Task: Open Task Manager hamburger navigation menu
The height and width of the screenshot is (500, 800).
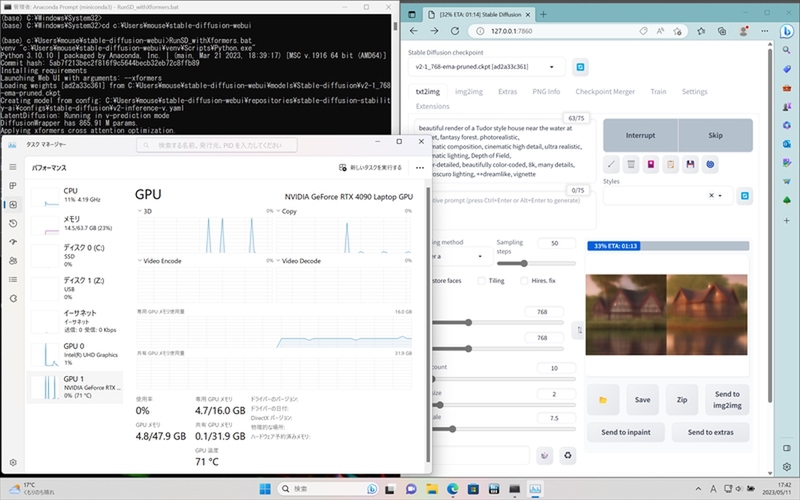Action: (13, 167)
